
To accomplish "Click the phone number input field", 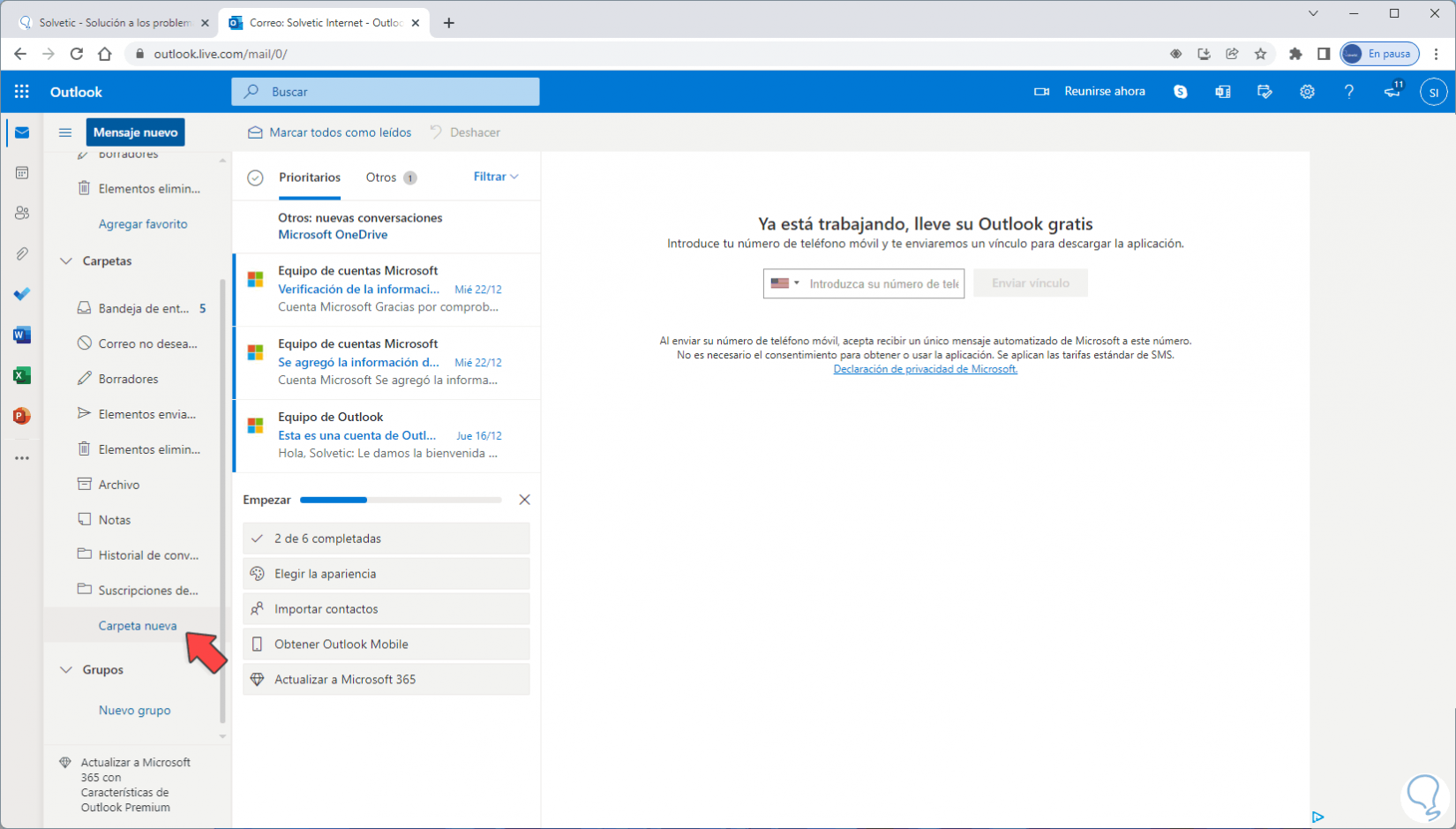I will tap(884, 283).
